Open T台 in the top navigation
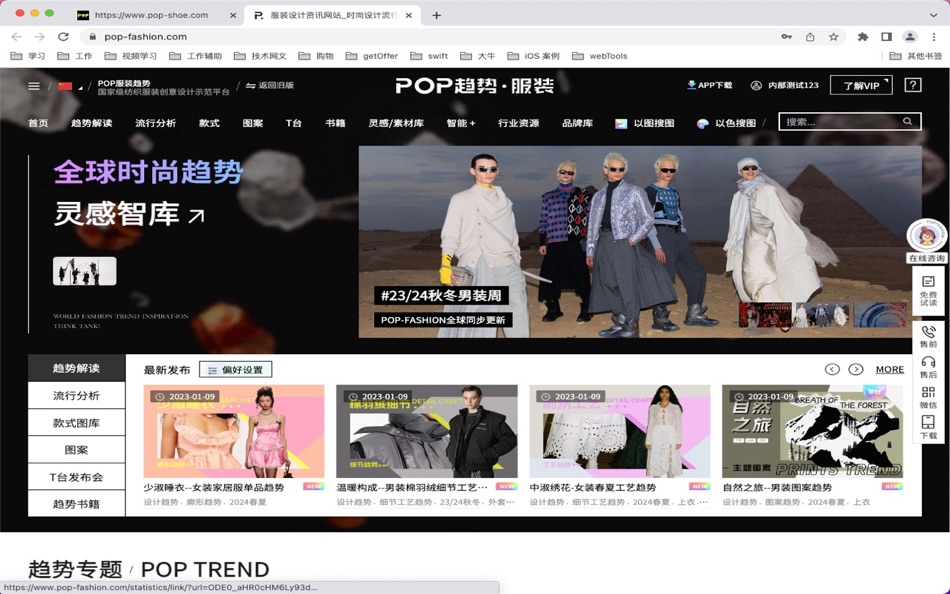 294,123
